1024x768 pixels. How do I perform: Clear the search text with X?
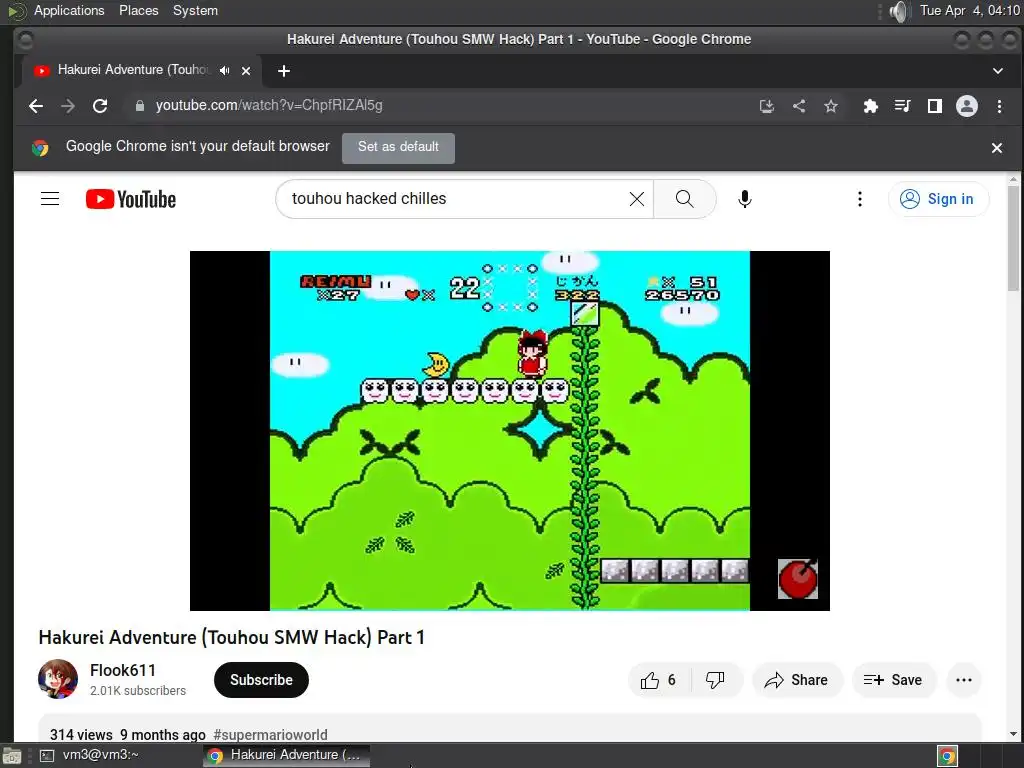pos(637,199)
